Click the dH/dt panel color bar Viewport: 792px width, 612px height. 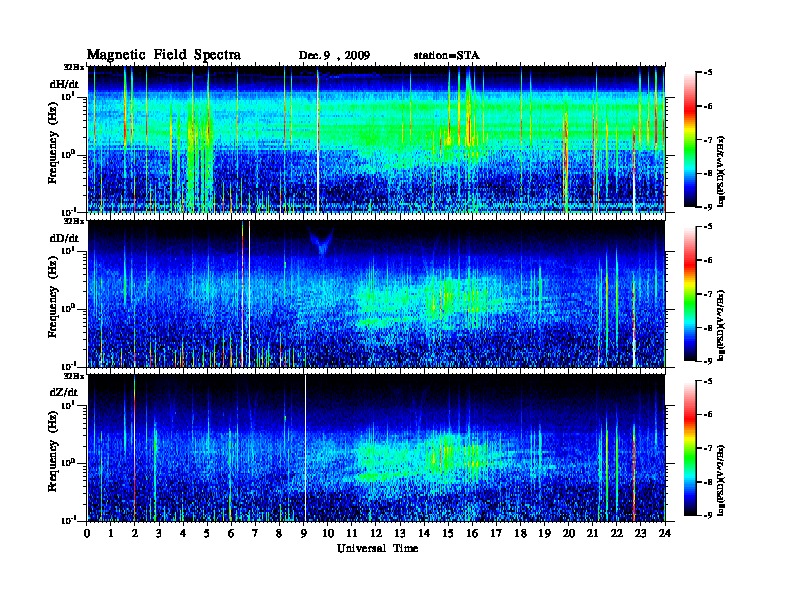690,140
